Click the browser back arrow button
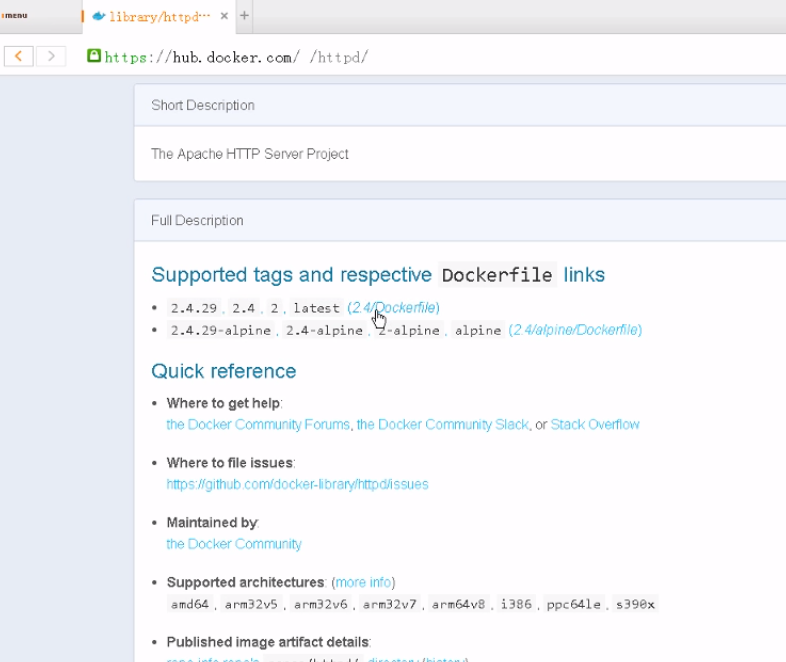 tap(19, 56)
